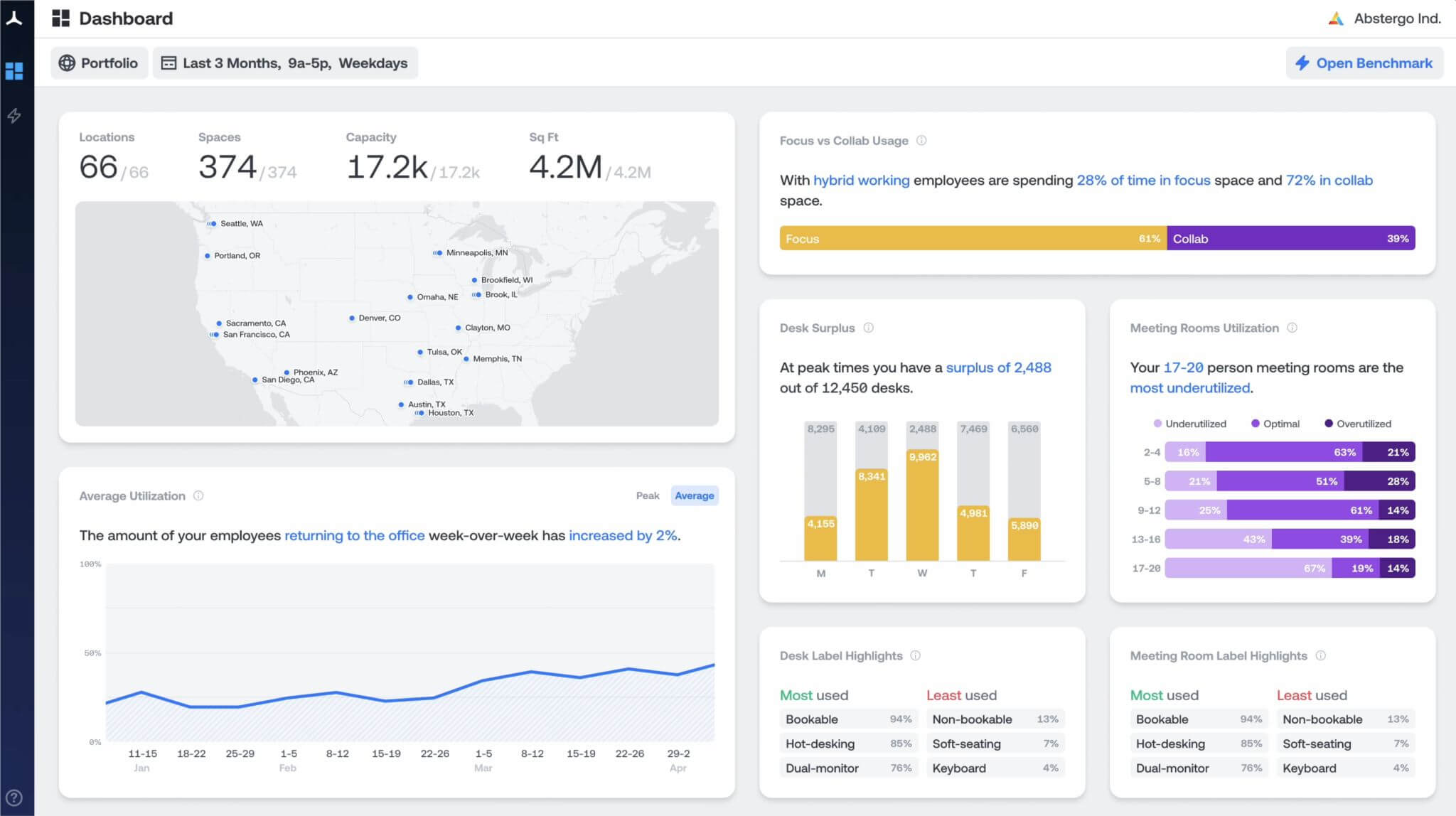Click the Open Benchmark button

[1364, 63]
